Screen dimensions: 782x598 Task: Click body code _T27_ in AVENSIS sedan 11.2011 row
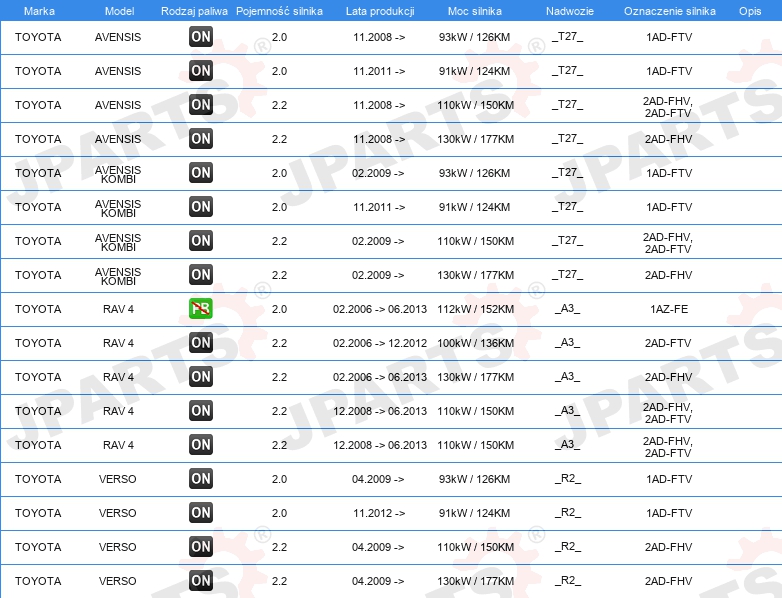pos(568,71)
